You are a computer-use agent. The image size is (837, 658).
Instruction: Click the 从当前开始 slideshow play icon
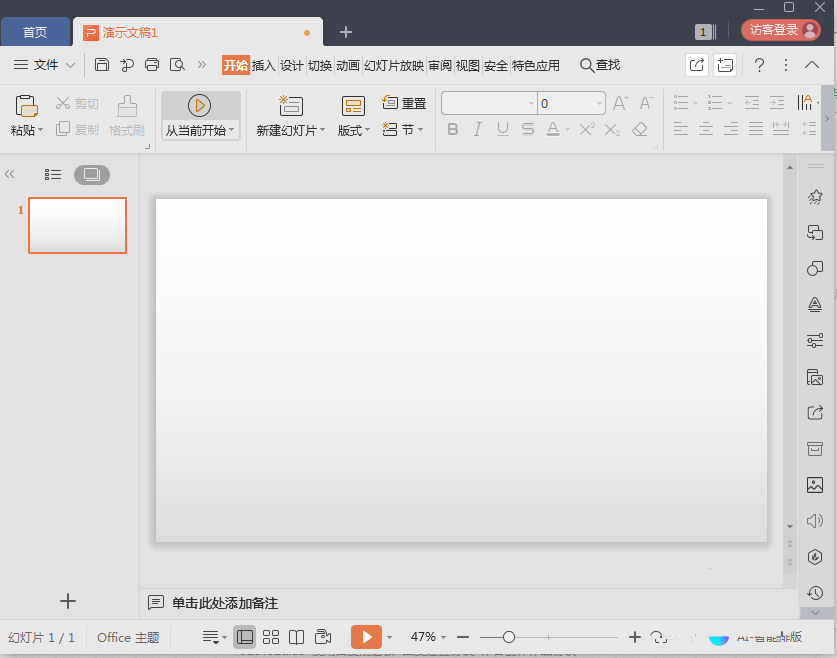click(x=199, y=105)
